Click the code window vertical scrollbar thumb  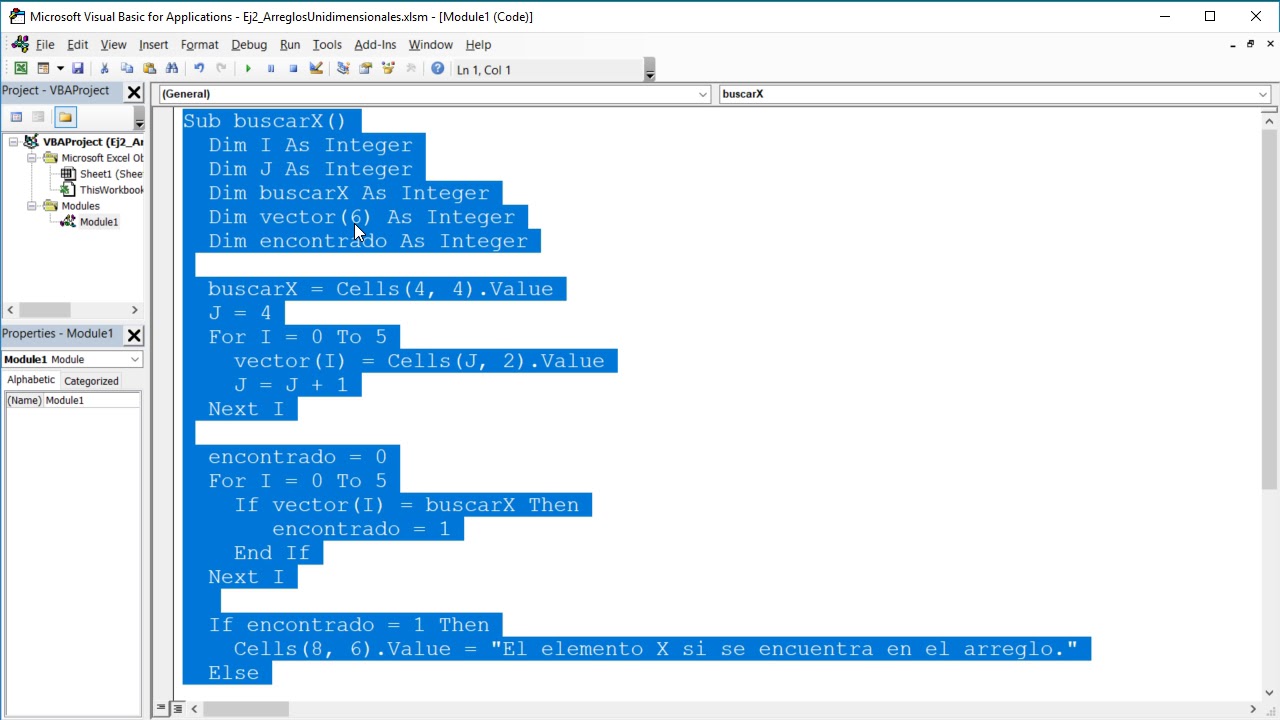coord(1270,310)
